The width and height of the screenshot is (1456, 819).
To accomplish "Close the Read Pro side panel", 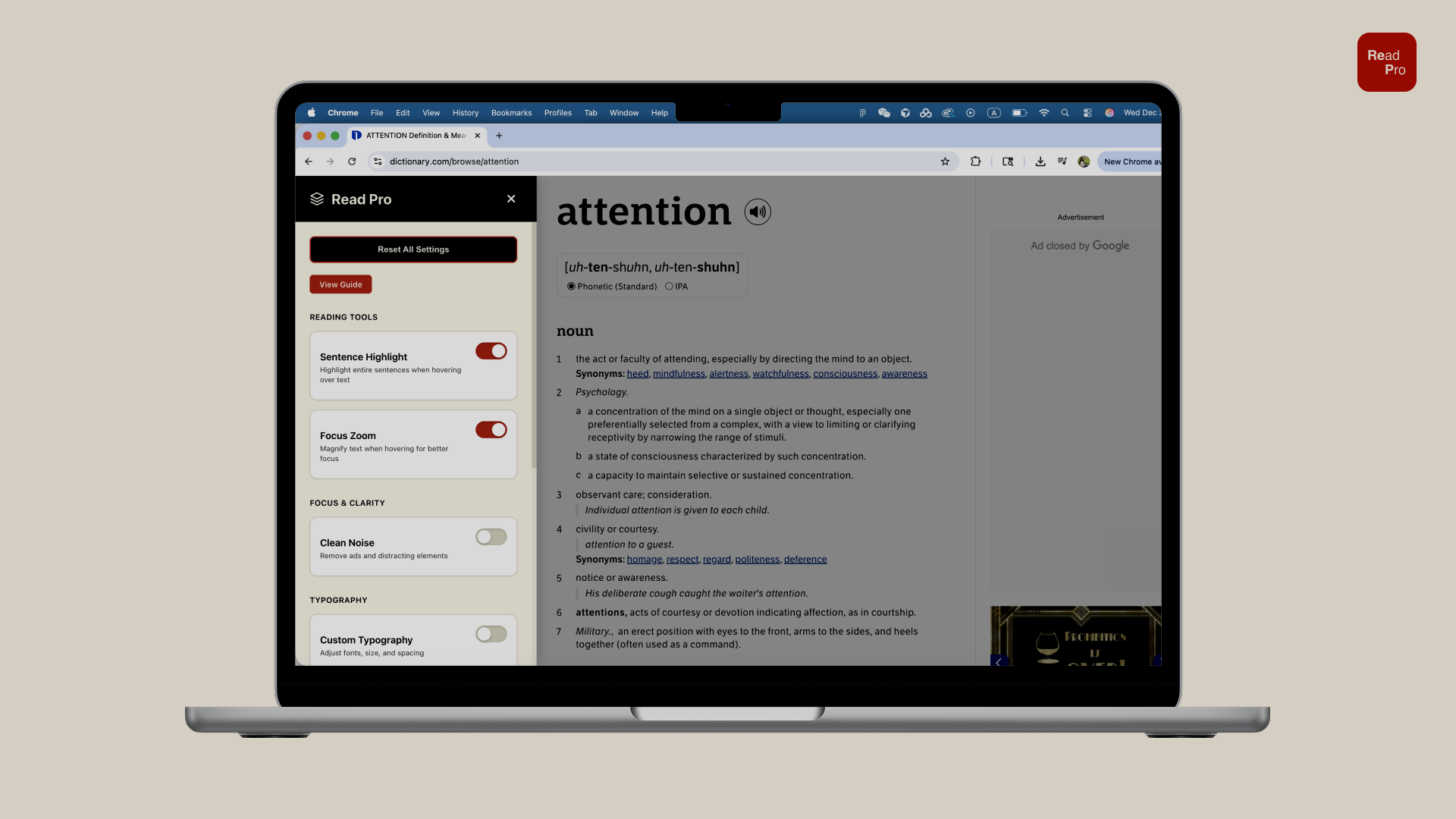I will 511,199.
